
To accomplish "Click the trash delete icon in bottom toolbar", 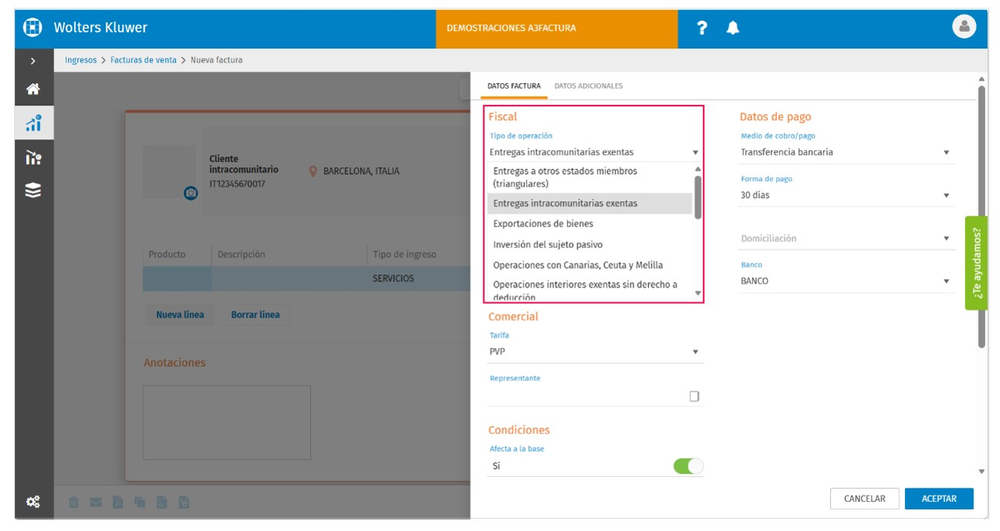I will pyautogui.click(x=74, y=502).
